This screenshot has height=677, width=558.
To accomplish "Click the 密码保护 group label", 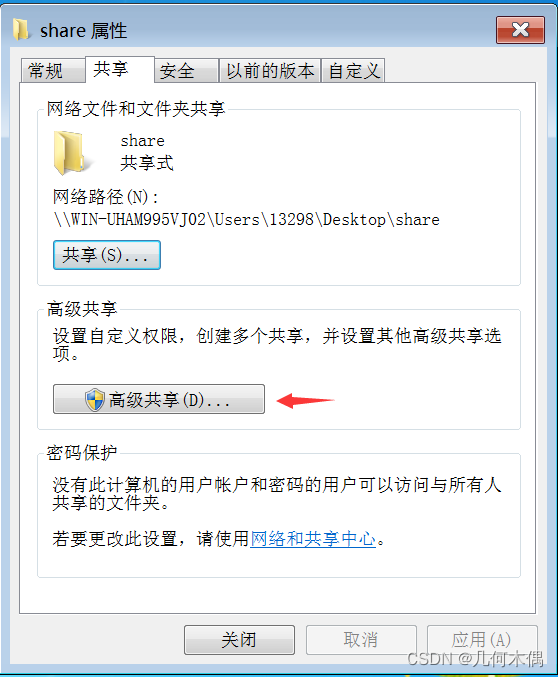I will click(82, 453).
